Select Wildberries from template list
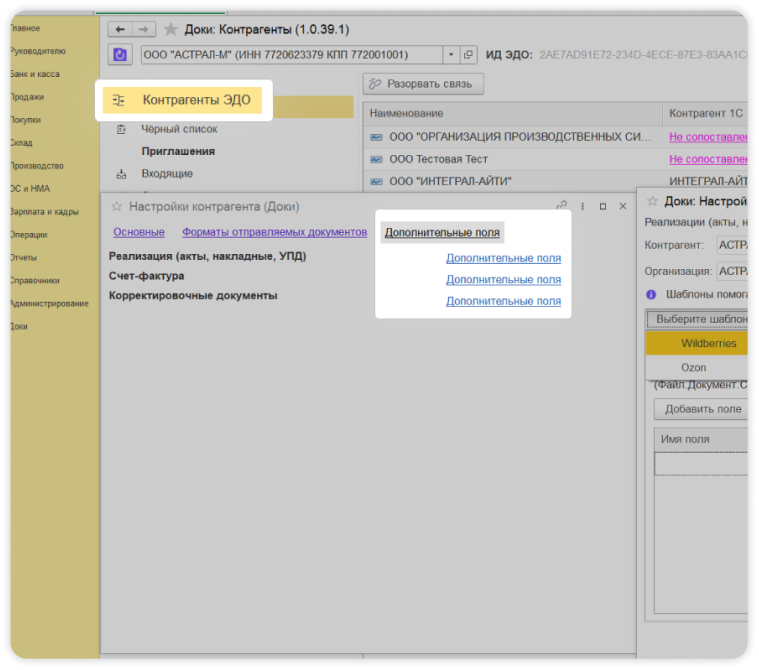Image resolution: width=759 pixels, height=670 pixels. click(708, 343)
